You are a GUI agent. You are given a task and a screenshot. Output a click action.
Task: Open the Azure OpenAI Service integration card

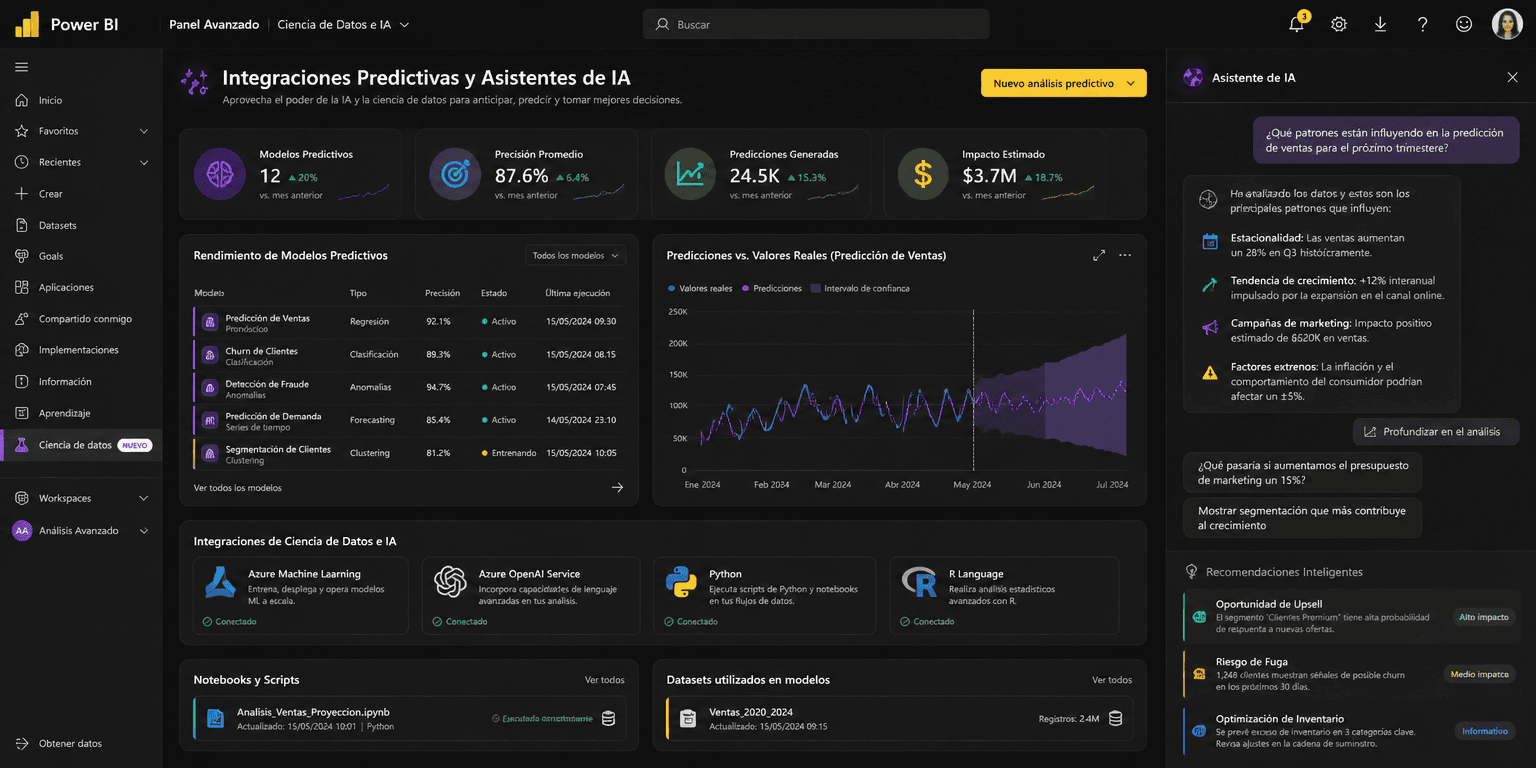(532, 595)
